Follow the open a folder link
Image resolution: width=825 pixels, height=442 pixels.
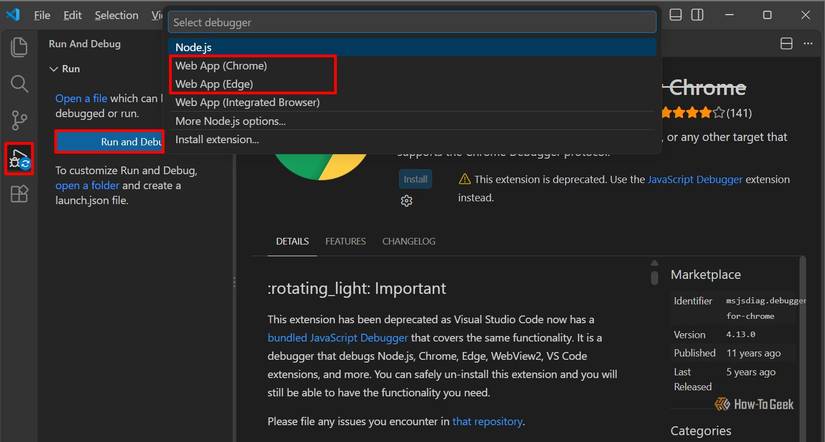87,185
